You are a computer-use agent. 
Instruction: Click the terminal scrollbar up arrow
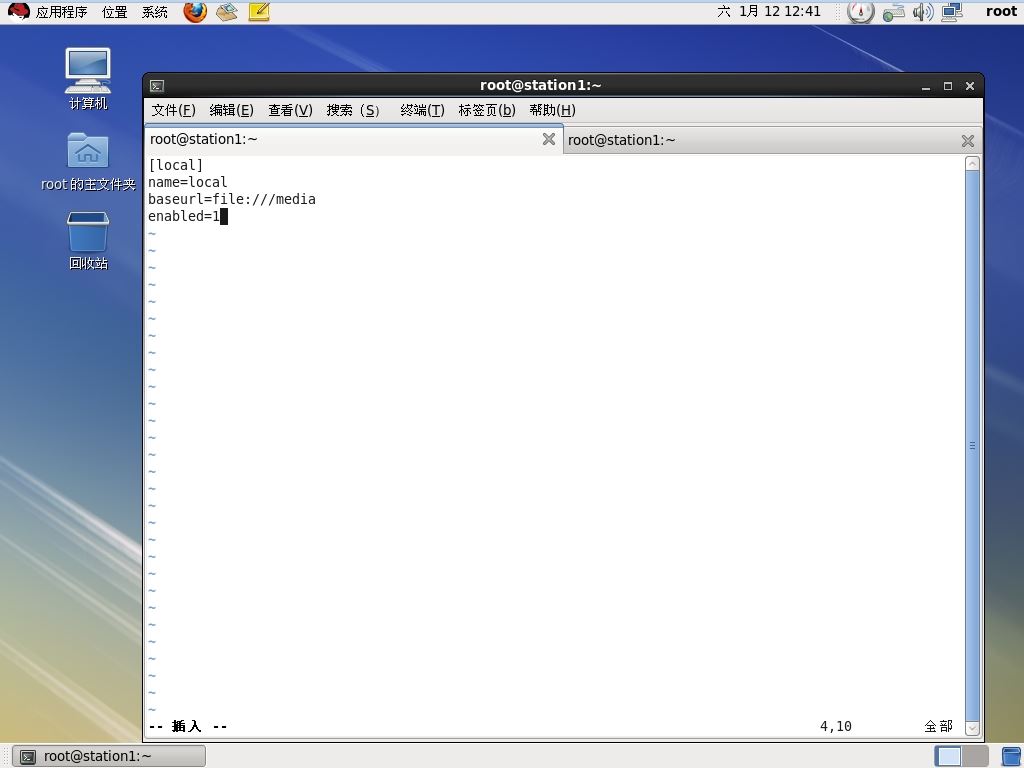972,163
